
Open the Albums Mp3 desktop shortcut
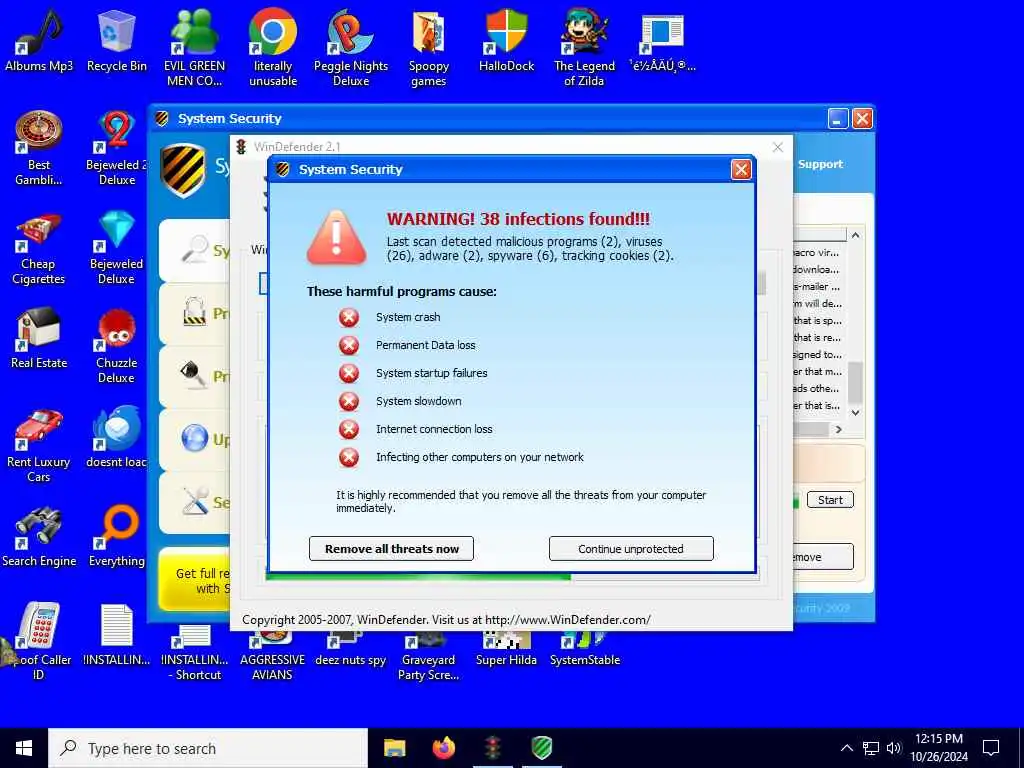click(x=39, y=40)
